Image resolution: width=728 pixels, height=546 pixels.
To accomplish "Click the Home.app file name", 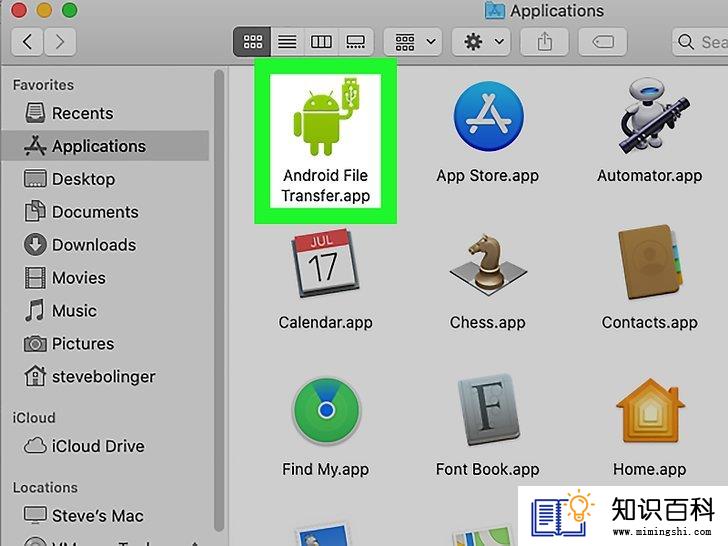I will point(650,469).
